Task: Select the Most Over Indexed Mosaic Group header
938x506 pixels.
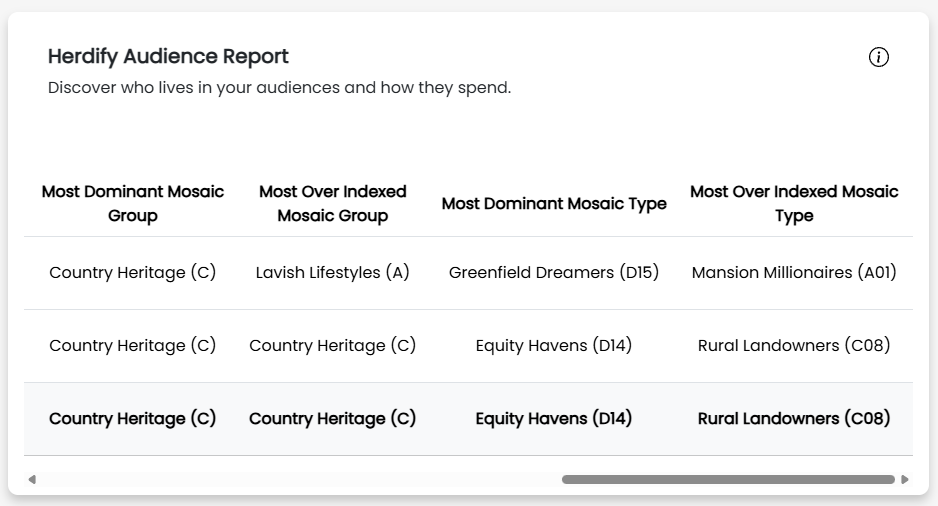Action: pos(332,203)
